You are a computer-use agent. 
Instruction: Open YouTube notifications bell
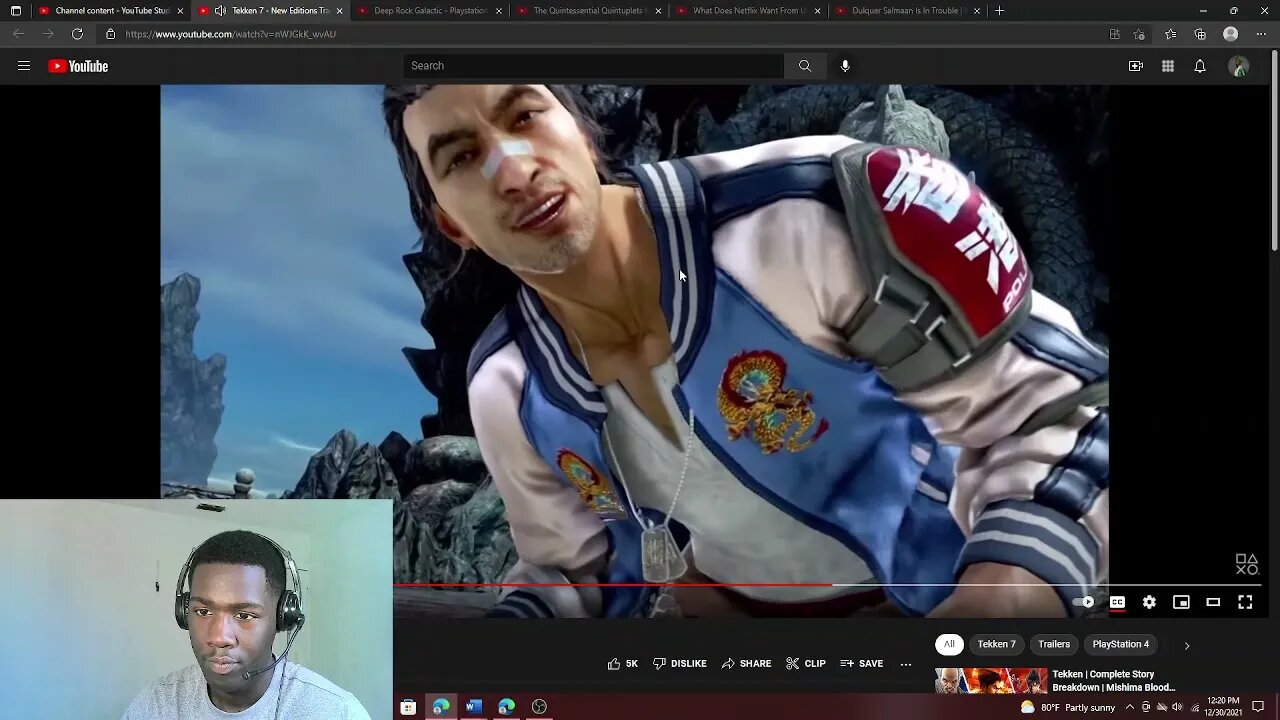coord(1200,66)
